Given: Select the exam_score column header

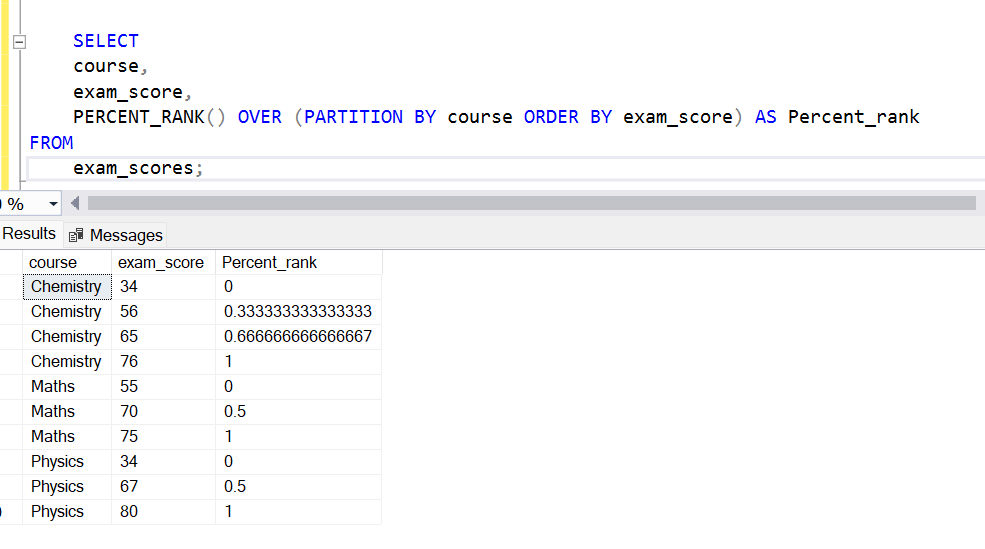Looking at the screenshot, I should pos(161,262).
